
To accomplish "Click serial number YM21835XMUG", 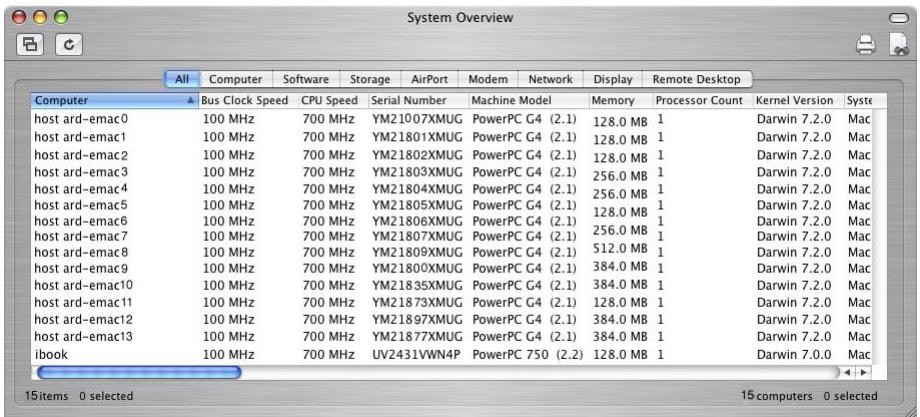I will [417, 286].
